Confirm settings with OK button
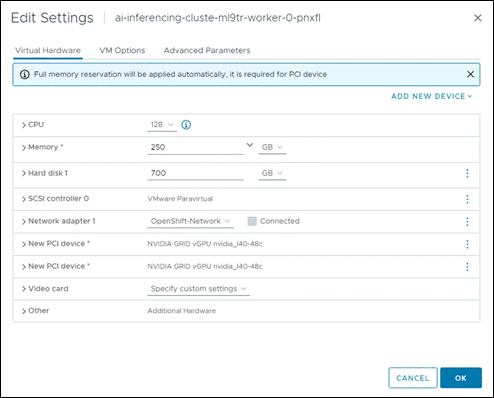The image size is (494, 398). click(461, 378)
